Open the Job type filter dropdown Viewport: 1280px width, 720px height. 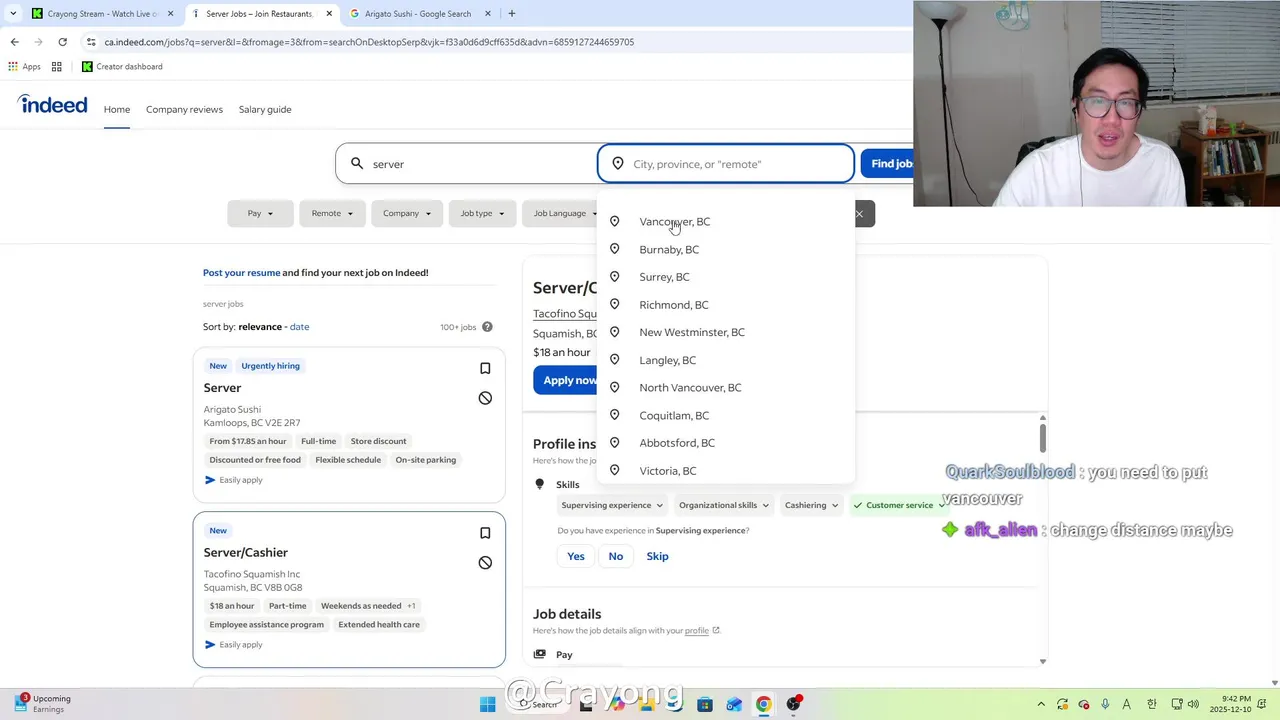(x=482, y=213)
